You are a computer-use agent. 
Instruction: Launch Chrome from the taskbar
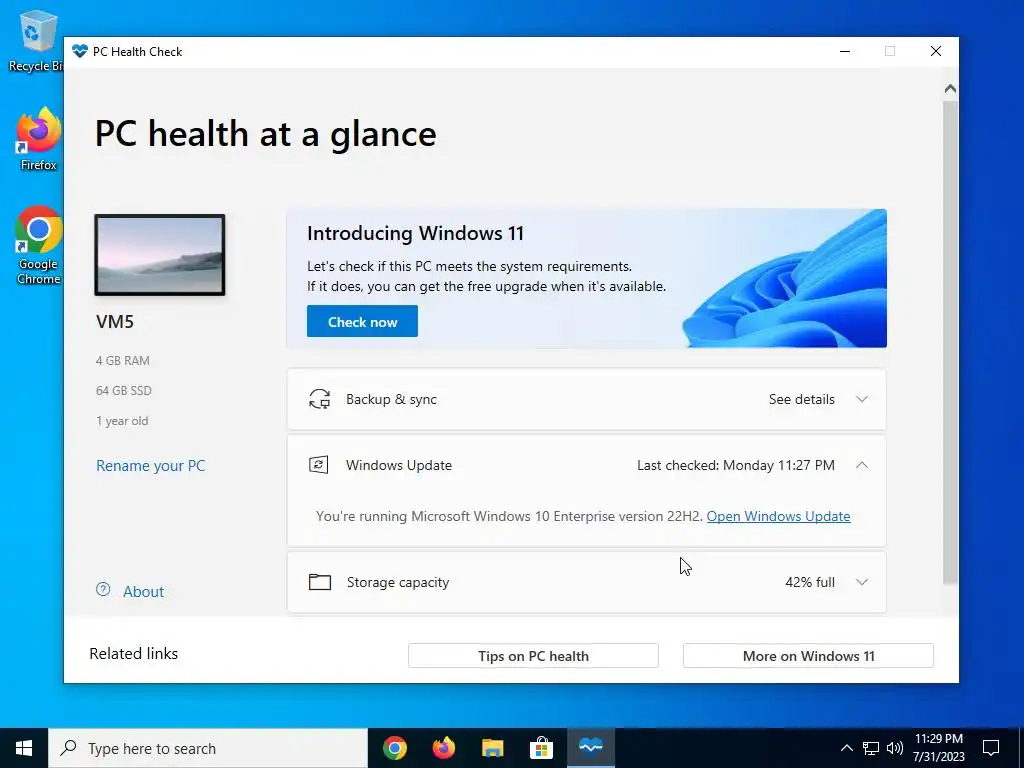[394, 748]
